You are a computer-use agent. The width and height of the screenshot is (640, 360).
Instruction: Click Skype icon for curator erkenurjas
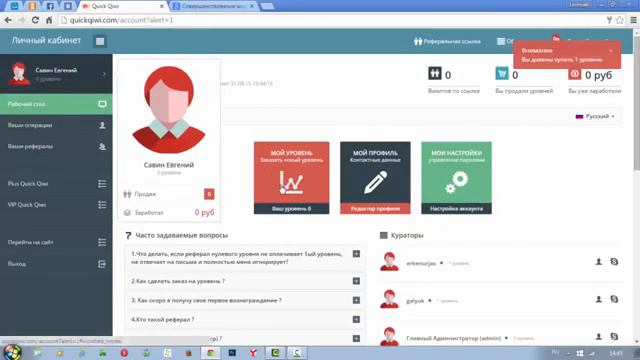pyautogui.click(x=614, y=262)
